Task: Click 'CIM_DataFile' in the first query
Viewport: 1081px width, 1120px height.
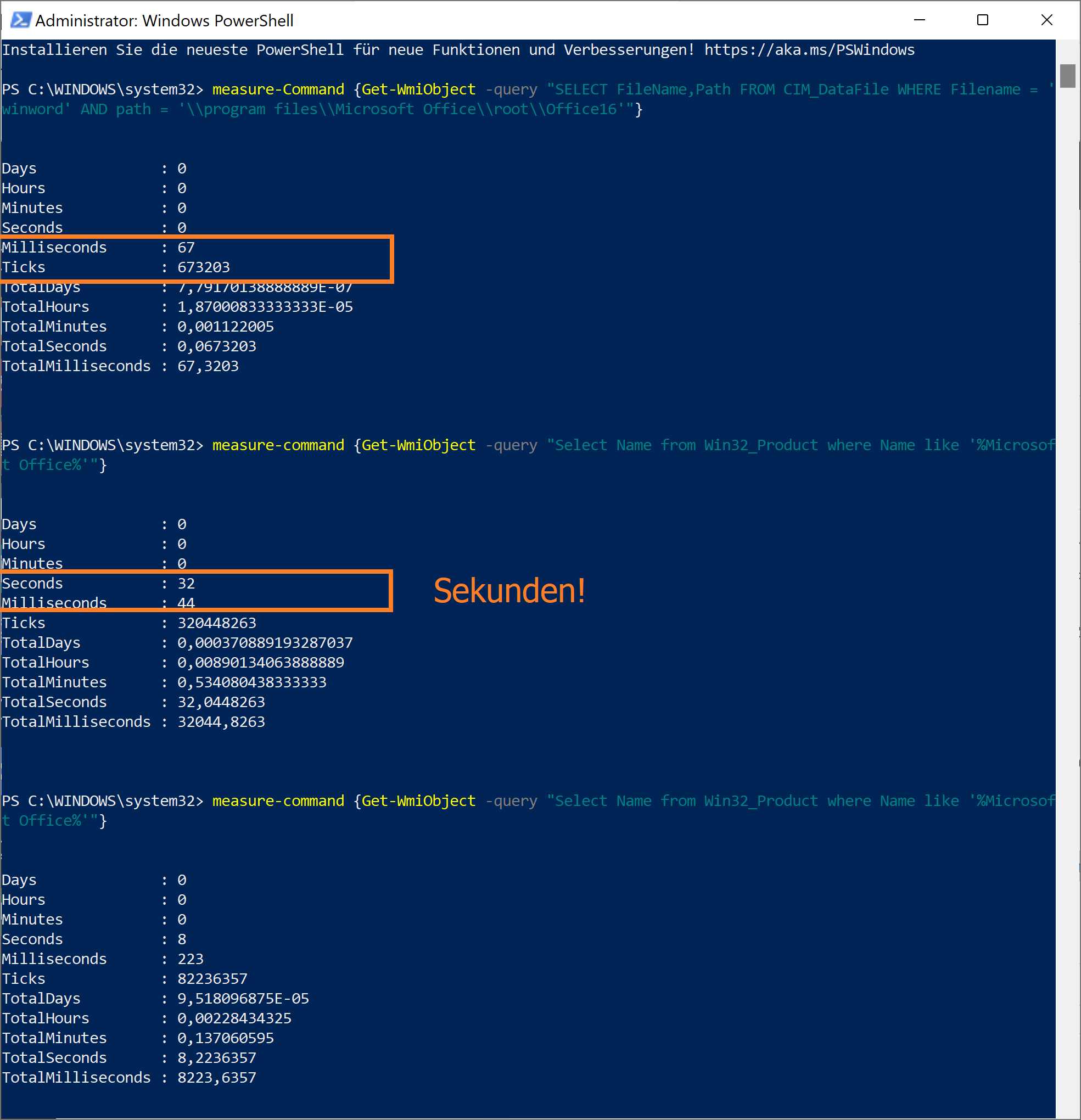Action: click(836, 89)
